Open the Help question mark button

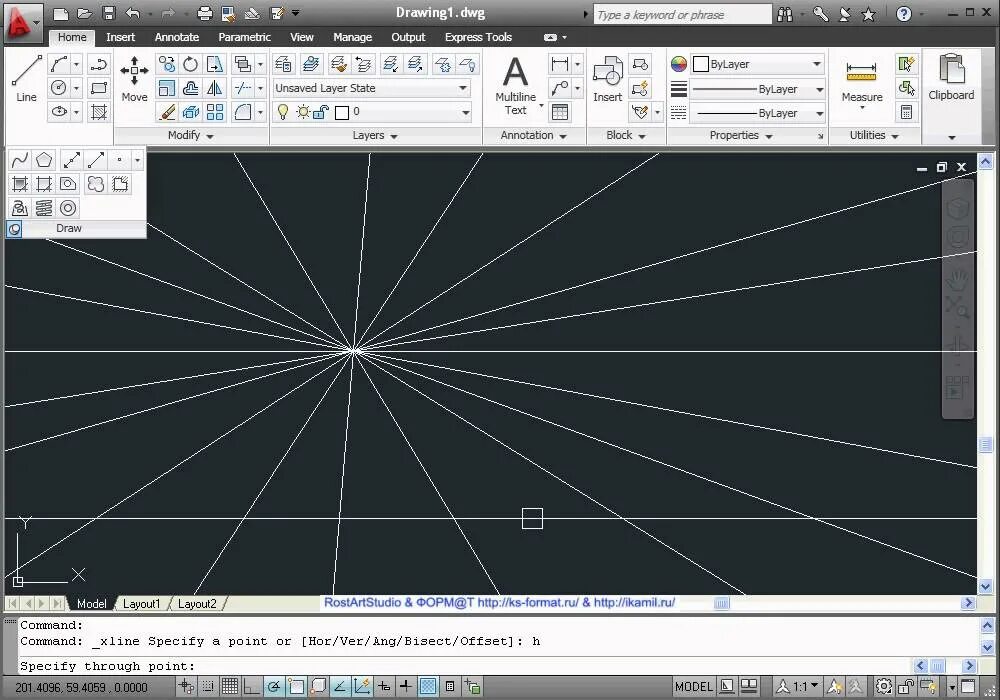tap(904, 13)
